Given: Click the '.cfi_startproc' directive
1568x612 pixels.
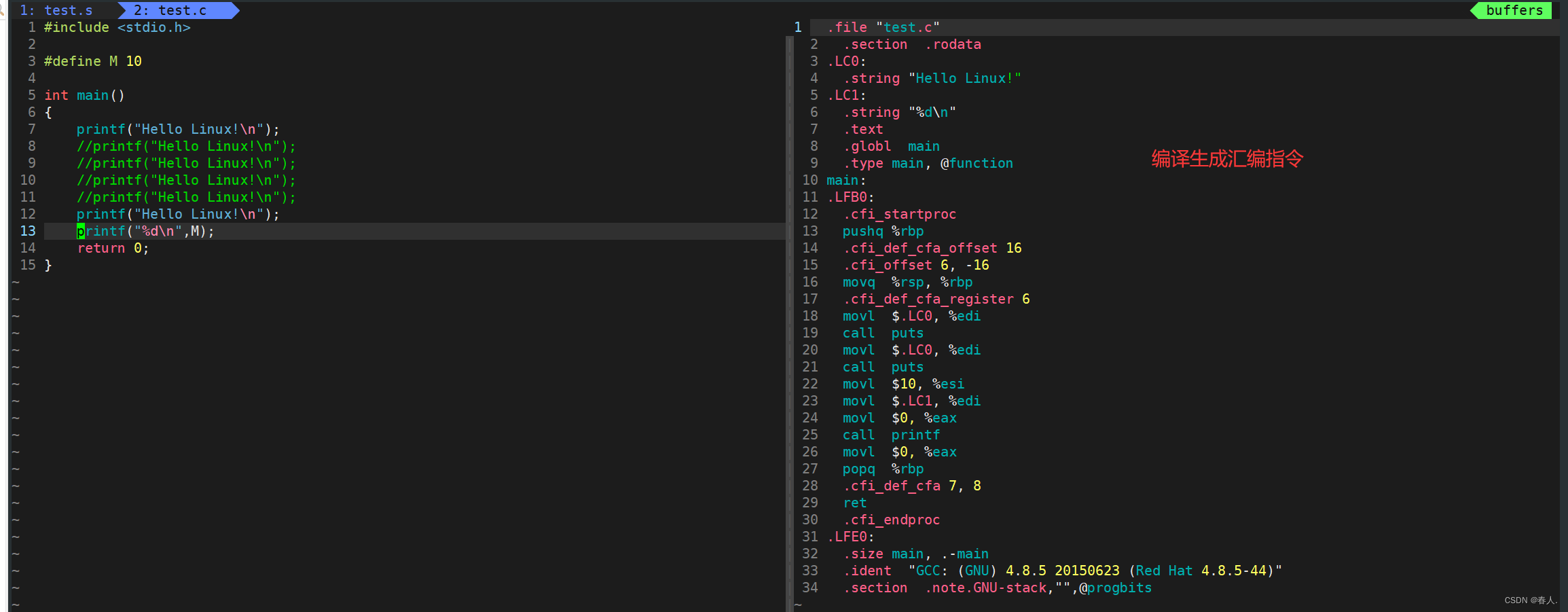Looking at the screenshot, I should (x=900, y=214).
